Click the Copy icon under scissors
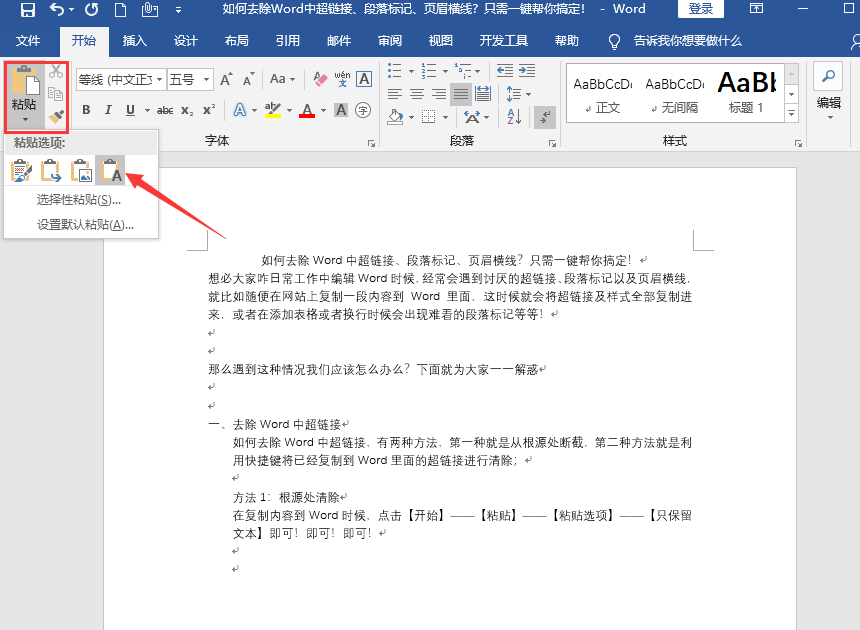Screen dimensions: 860x630 [x=55, y=94]
